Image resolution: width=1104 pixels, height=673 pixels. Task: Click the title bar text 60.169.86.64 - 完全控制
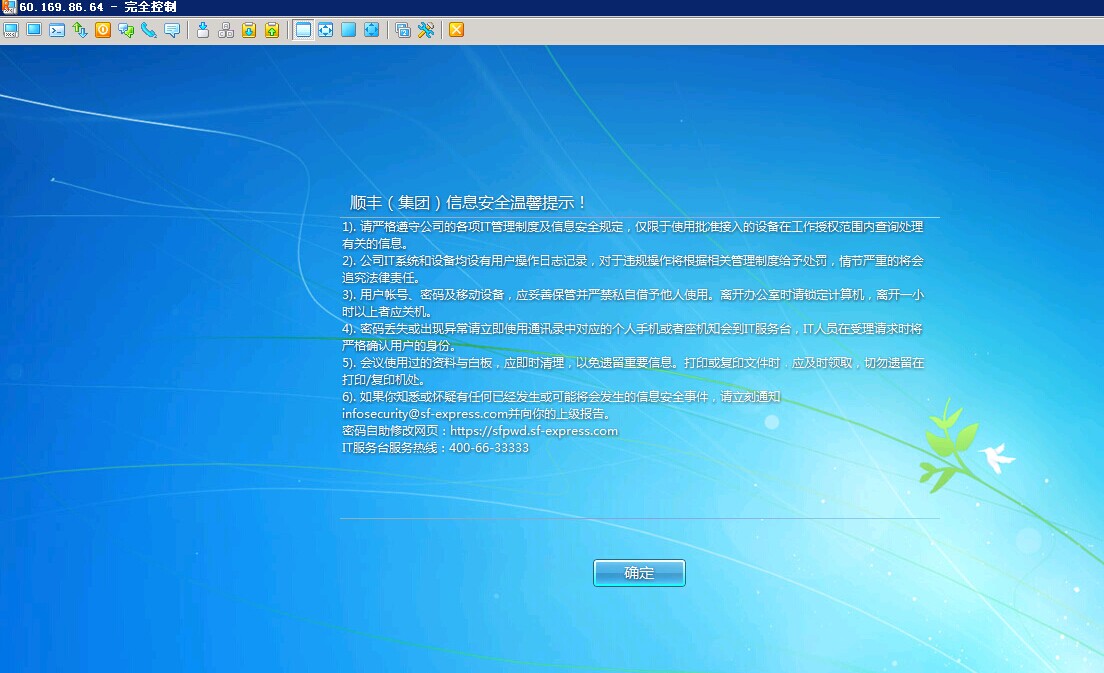pos(98,7)
